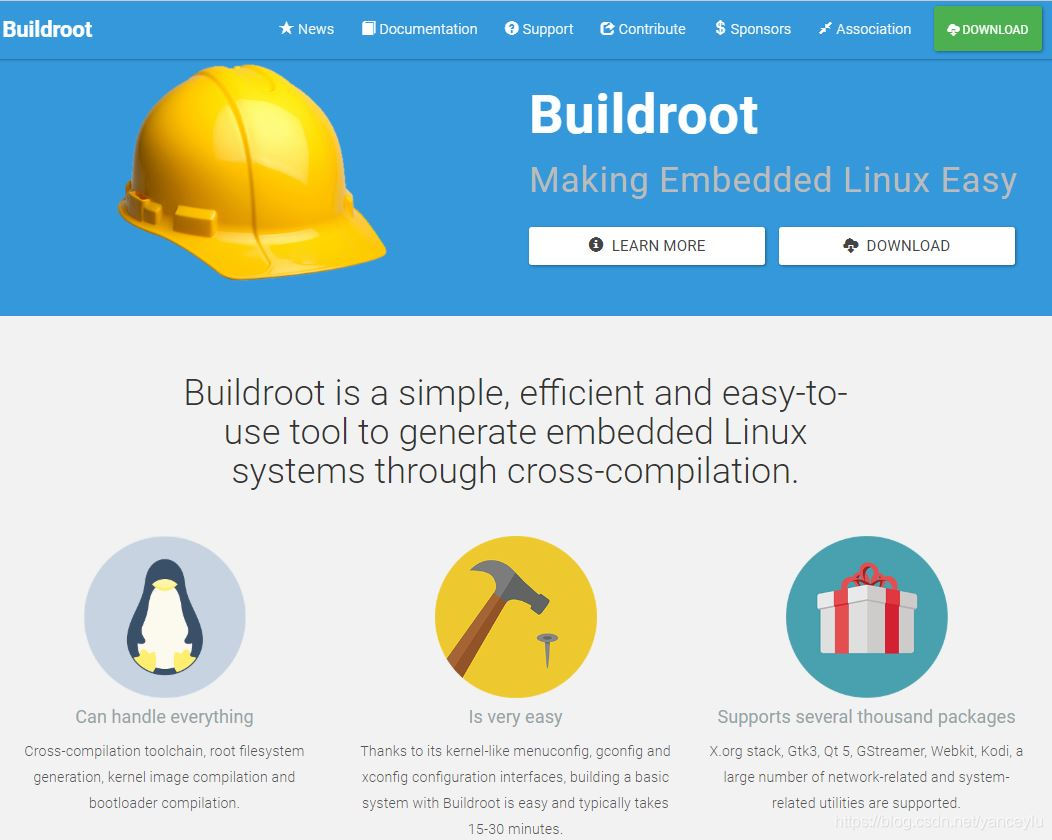Click the cross-compilation toolchain description paragraph
Viewport: 1052px width, 840px height.
(x=164, y=777)
